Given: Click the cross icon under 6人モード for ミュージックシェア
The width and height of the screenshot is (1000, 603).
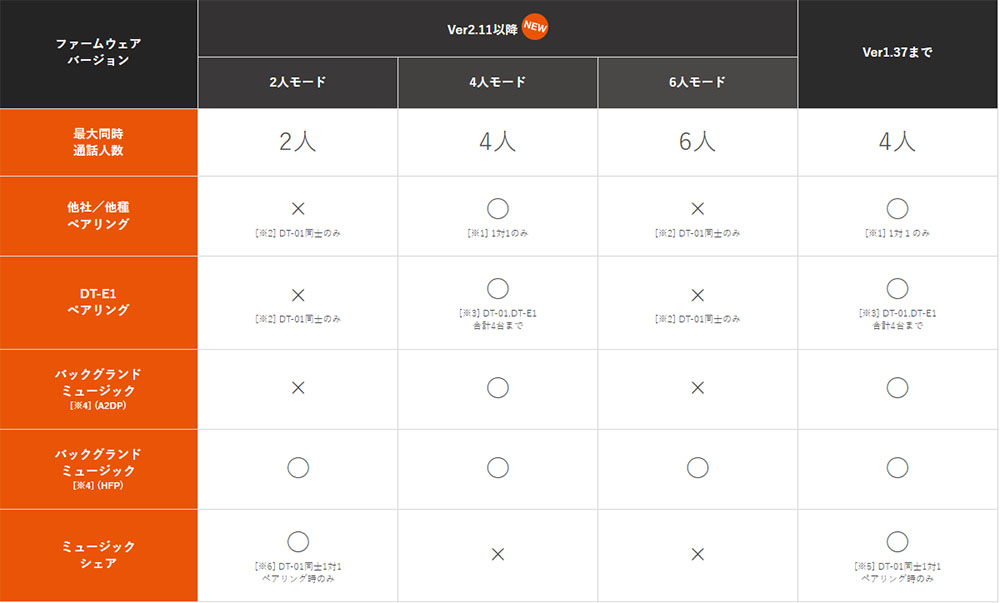Looking at the screenshot, I should pyautogui.click(x=698, y=554).
